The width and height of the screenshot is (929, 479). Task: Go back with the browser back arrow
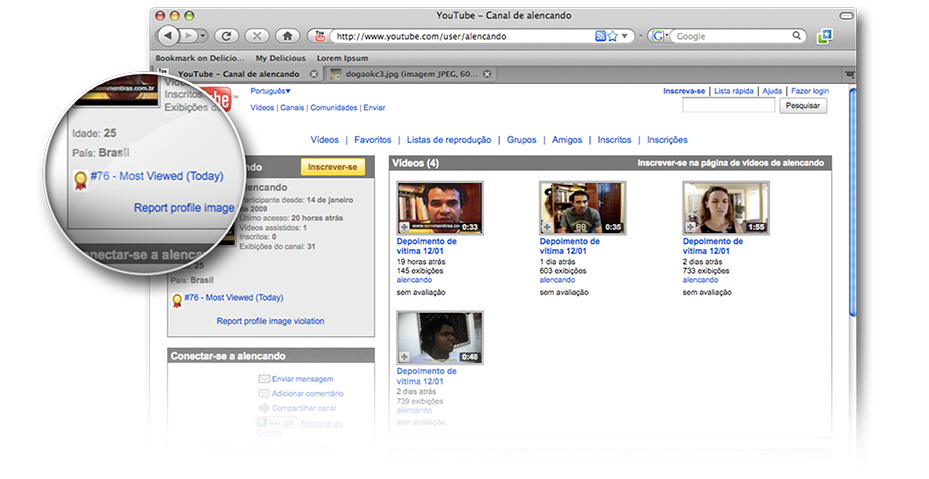168,36
